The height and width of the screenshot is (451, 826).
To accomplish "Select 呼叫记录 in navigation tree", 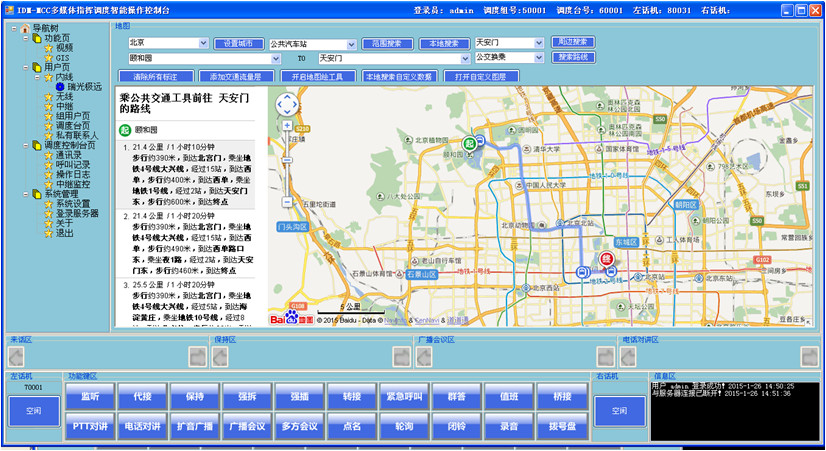I will [x=74, y=165].
